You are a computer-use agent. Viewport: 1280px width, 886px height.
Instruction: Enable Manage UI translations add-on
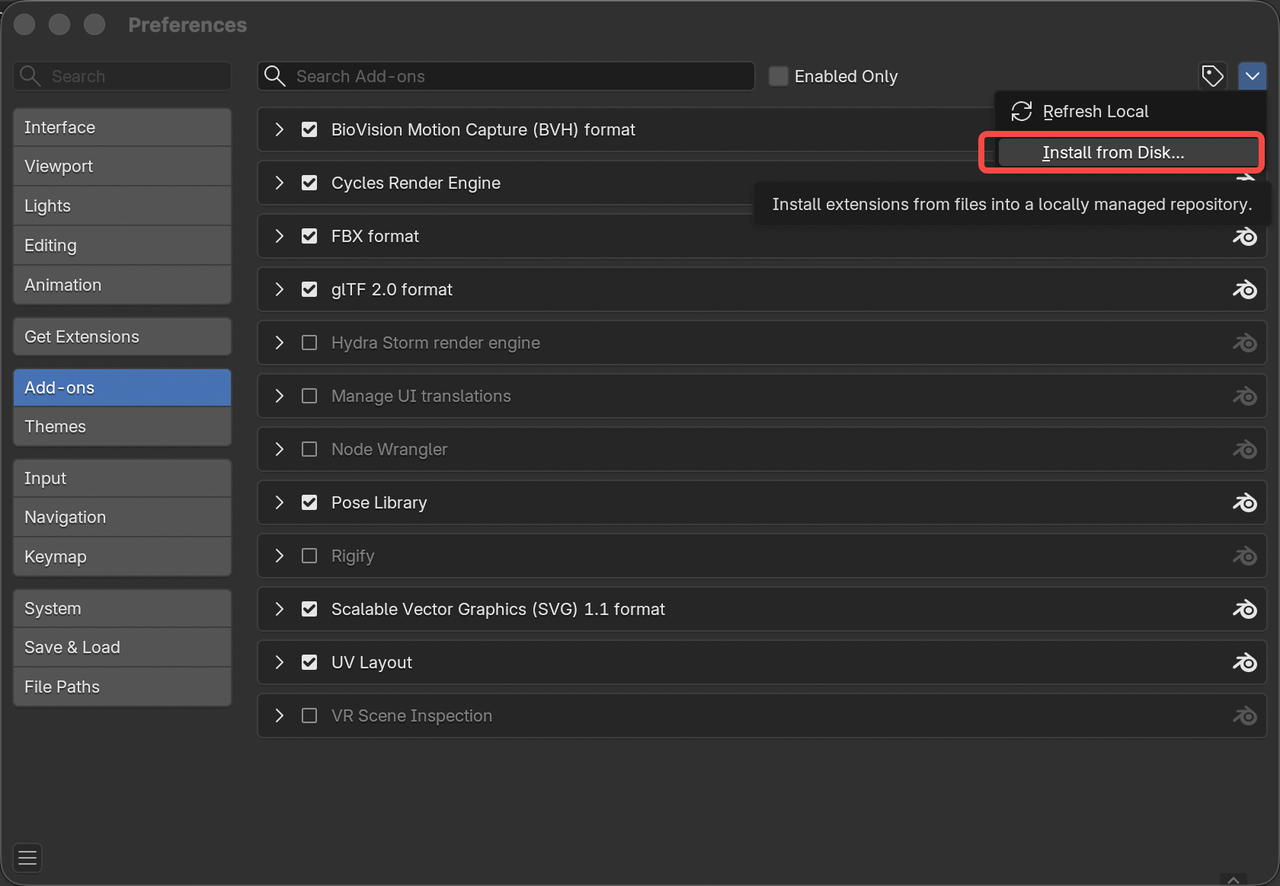click(309, 396)
